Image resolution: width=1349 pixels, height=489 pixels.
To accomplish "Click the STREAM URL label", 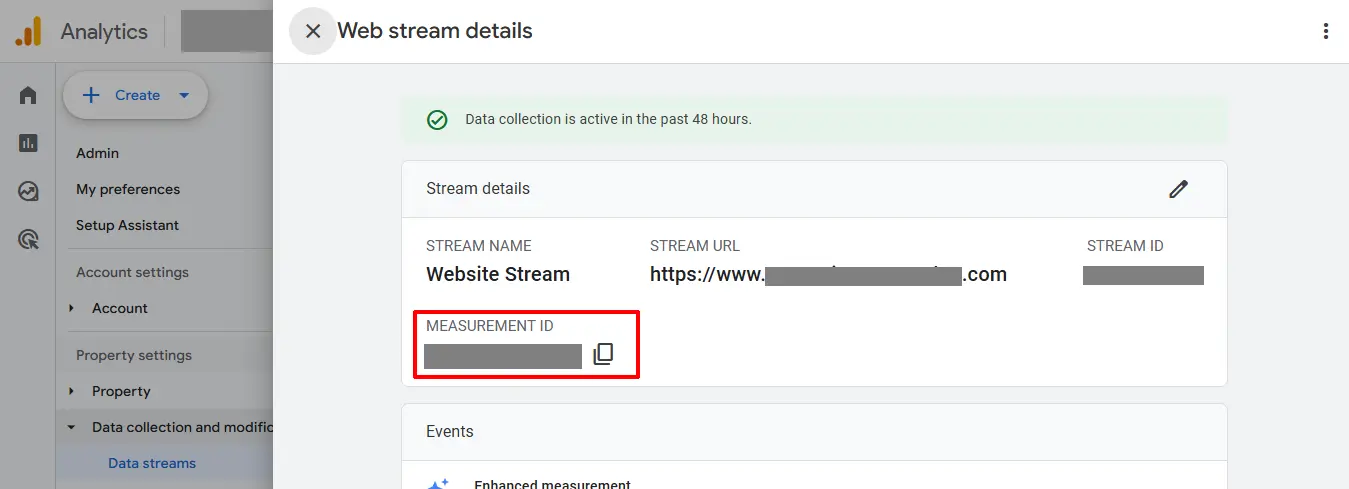I will [695, 246].
